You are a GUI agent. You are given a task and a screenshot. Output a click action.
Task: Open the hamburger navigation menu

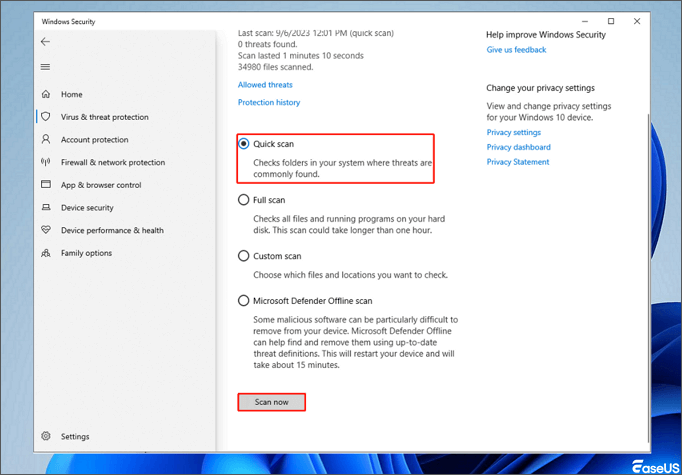click(x=45, y=67)
